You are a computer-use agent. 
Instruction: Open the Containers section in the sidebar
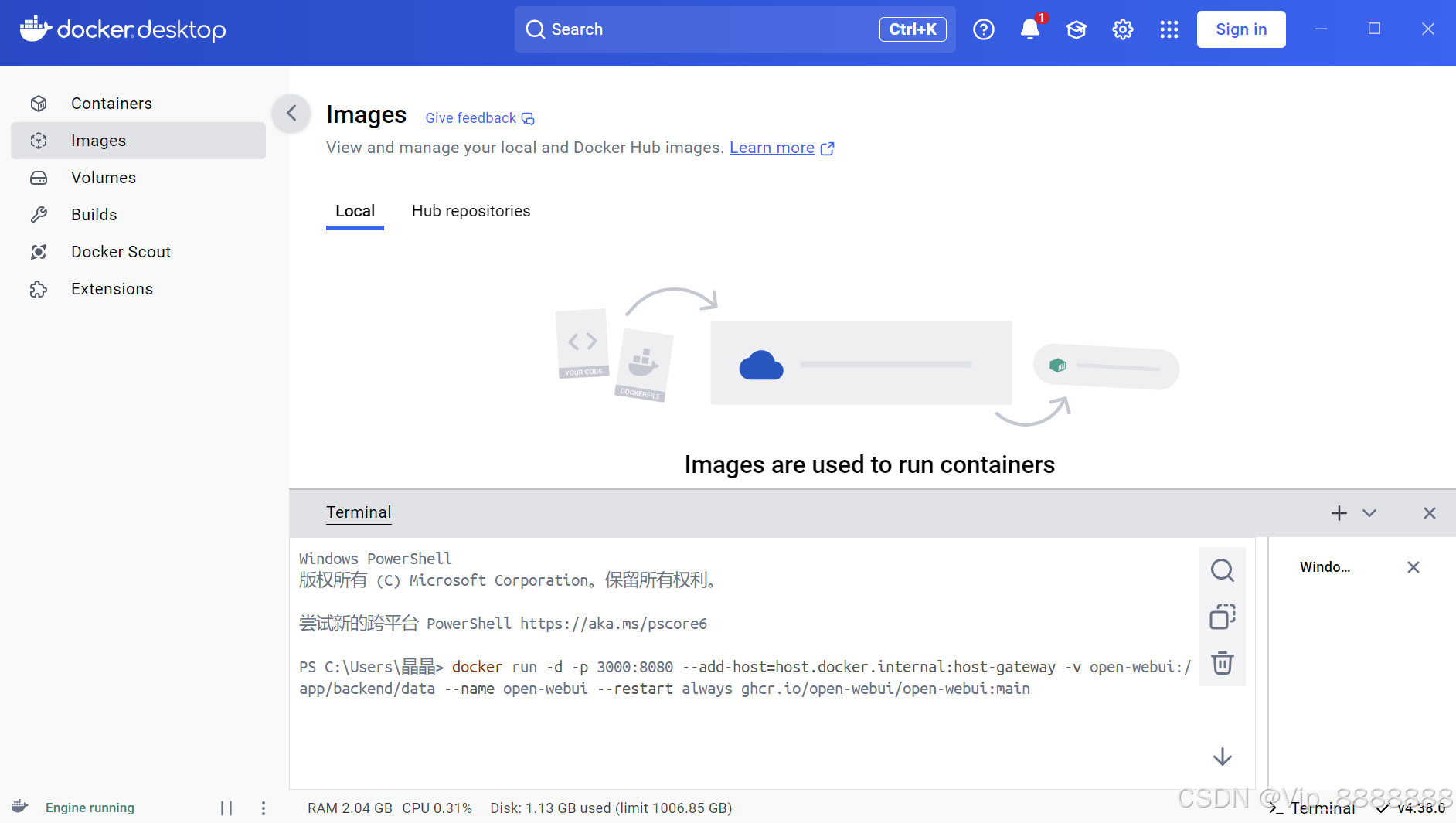(x=111, y=103)
